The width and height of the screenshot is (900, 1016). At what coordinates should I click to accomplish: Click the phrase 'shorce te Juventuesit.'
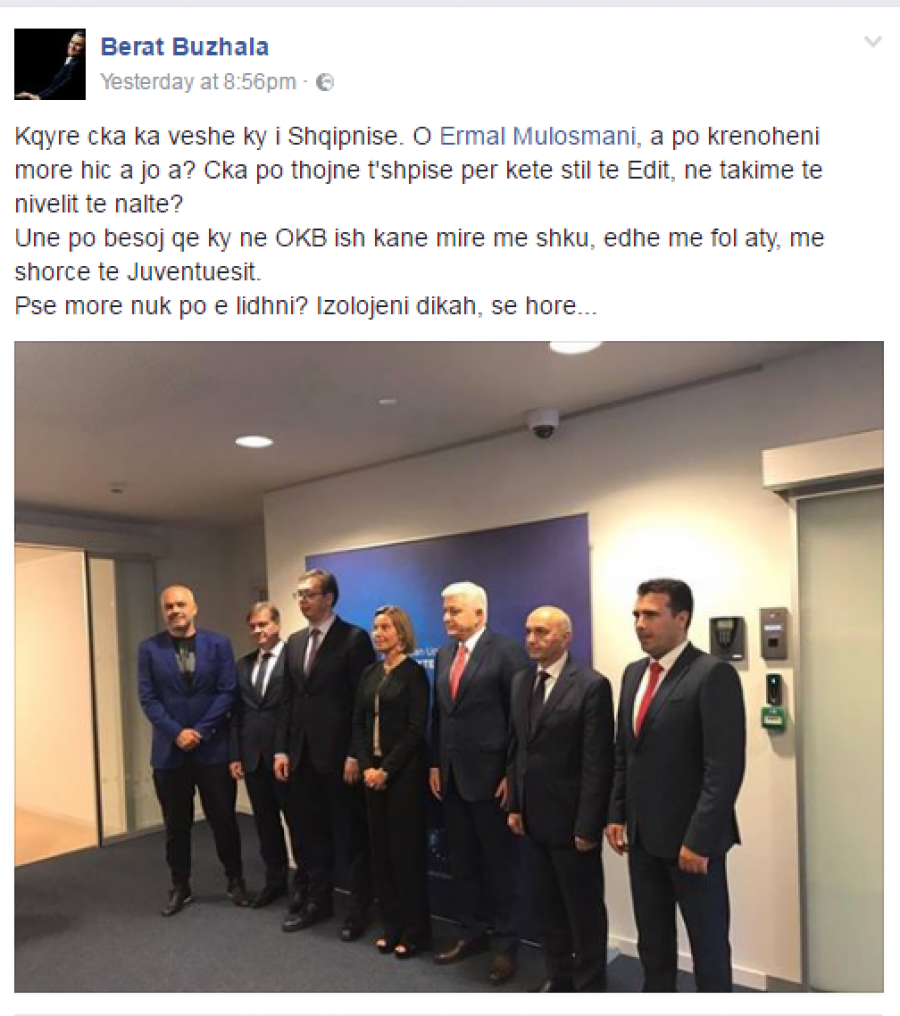[x=137, y=271]
